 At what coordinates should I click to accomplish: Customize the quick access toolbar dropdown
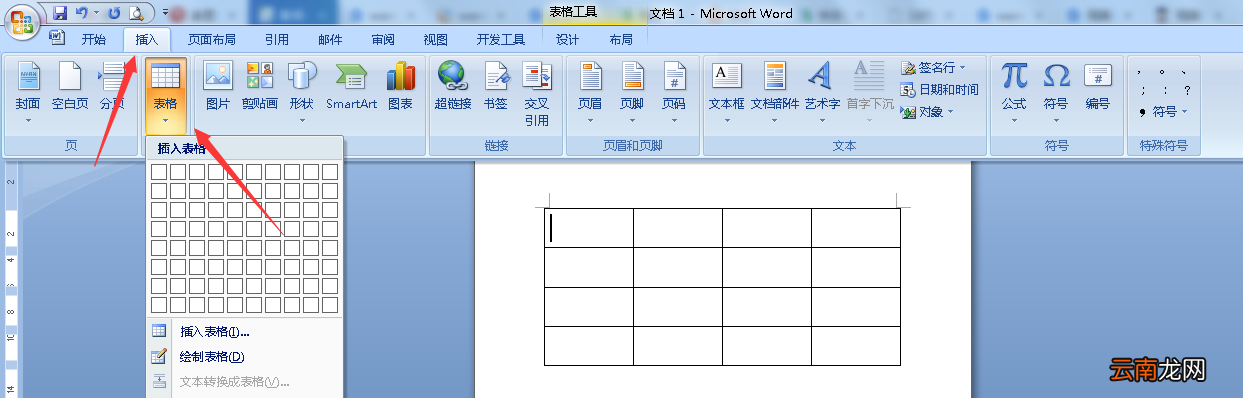click(x=164, y=13)
